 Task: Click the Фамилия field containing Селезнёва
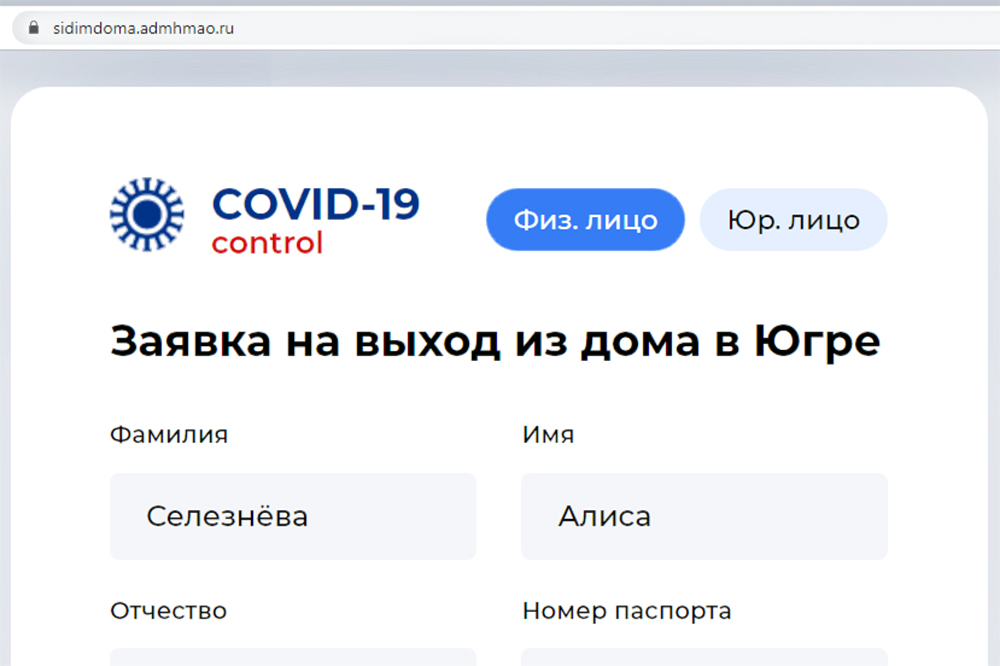293,516
